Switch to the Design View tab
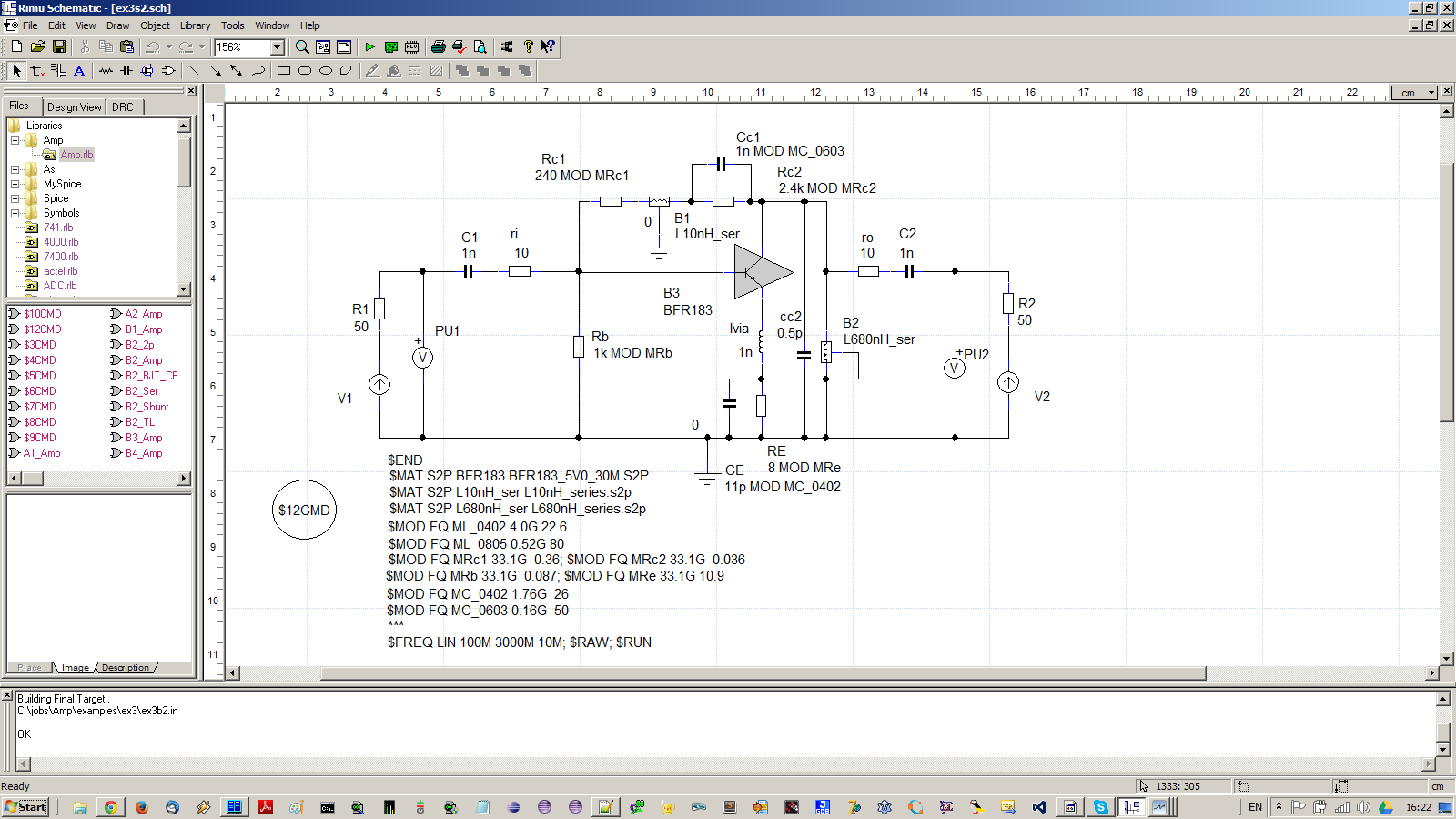The image size is (1456, 819). [74, 106]
